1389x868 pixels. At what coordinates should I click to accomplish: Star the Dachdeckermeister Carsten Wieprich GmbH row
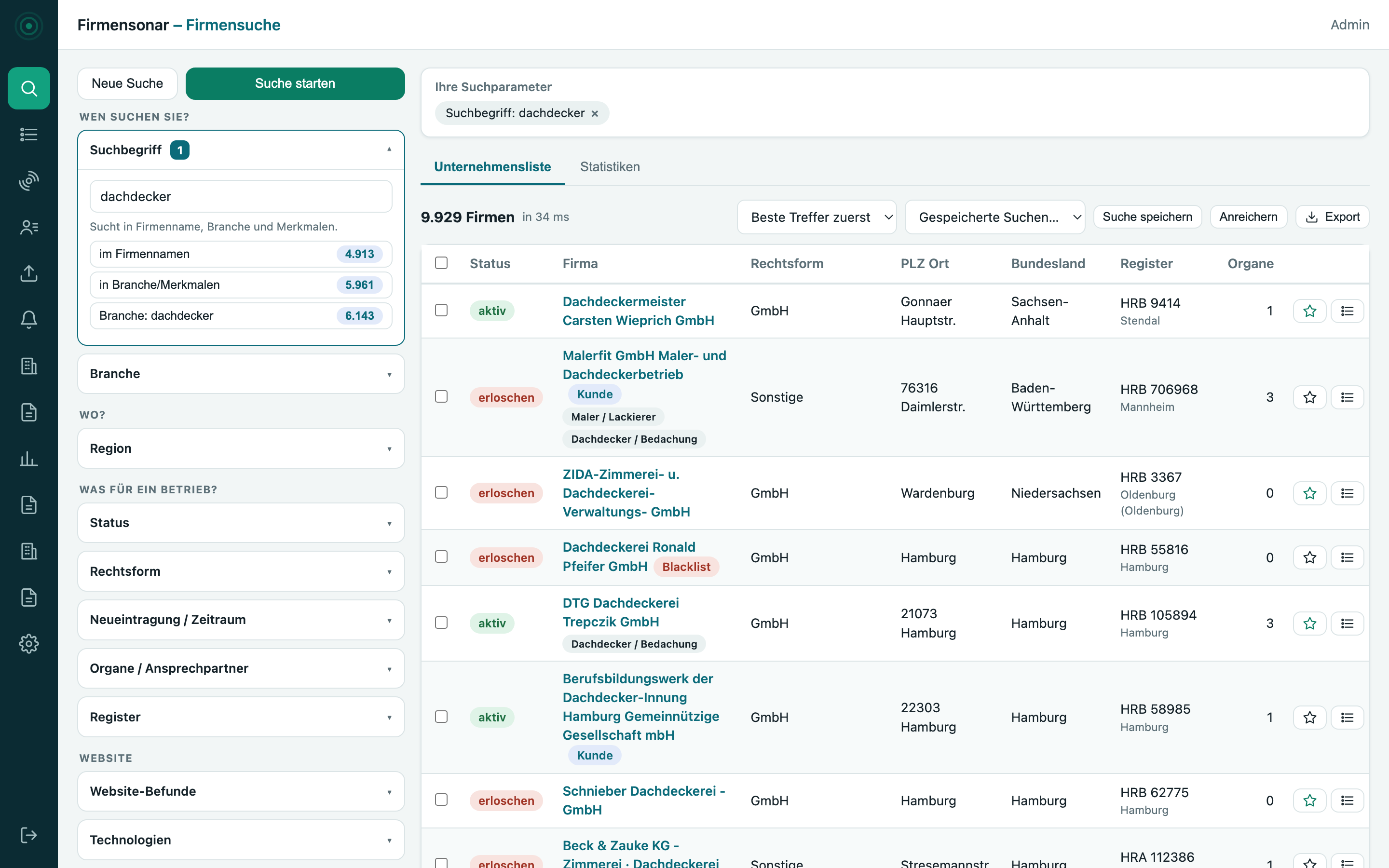point(1309,311)
